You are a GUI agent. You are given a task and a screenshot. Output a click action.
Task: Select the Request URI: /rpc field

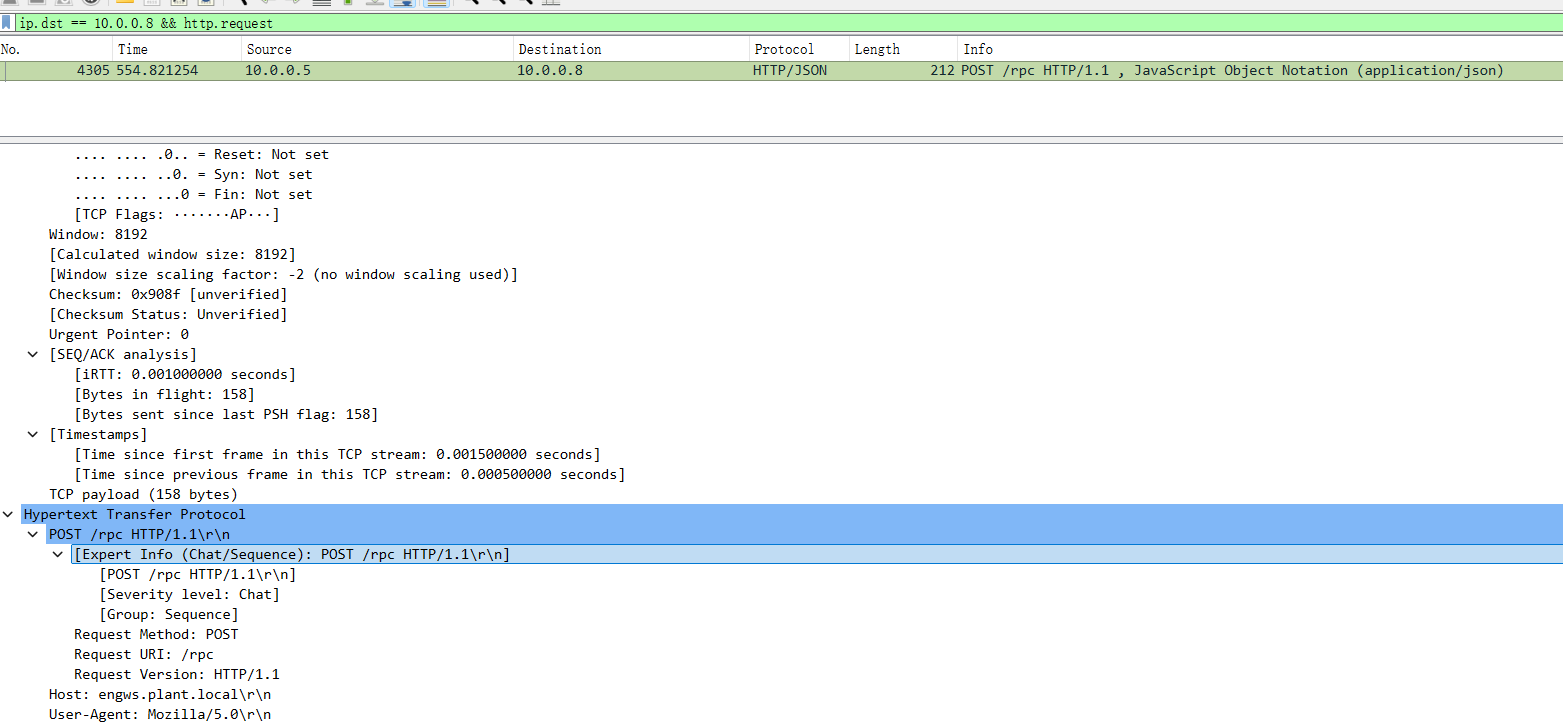pyautogui.click(x=144, y=654)
